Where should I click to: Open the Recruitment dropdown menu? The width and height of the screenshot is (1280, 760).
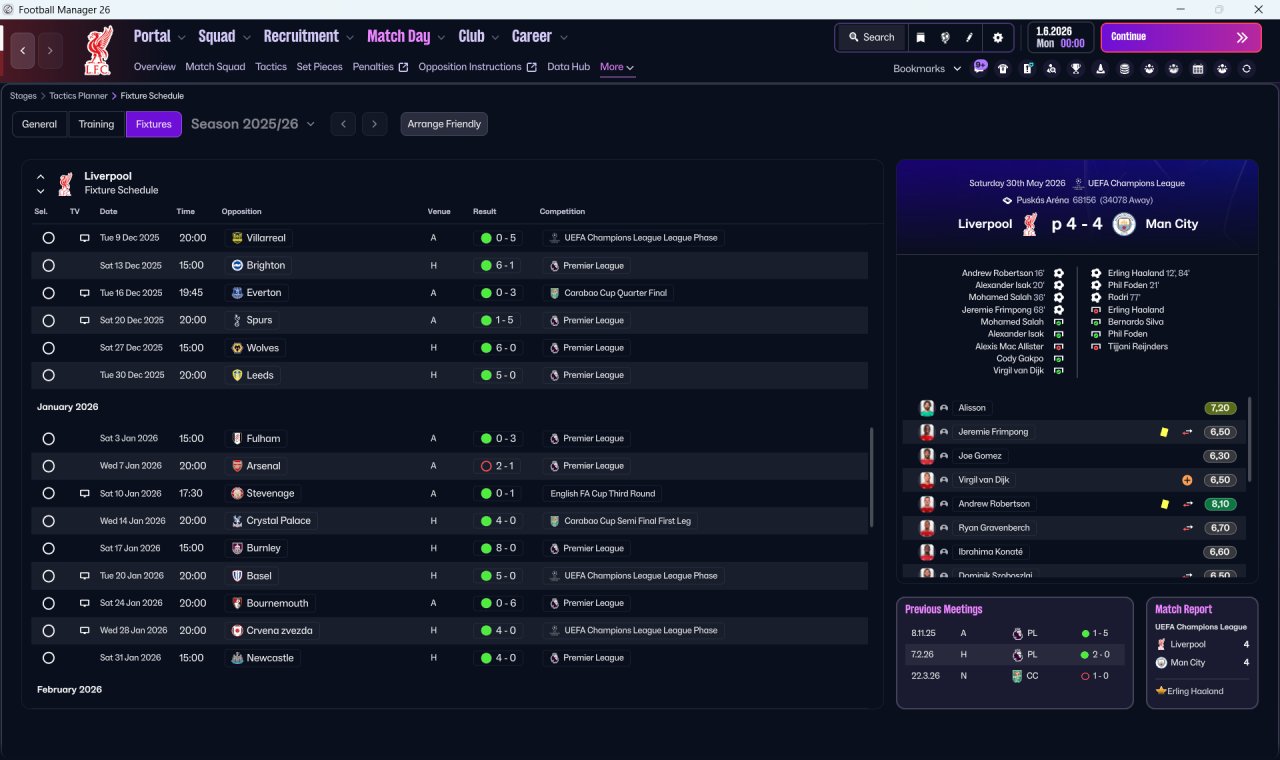pos(309,37)
